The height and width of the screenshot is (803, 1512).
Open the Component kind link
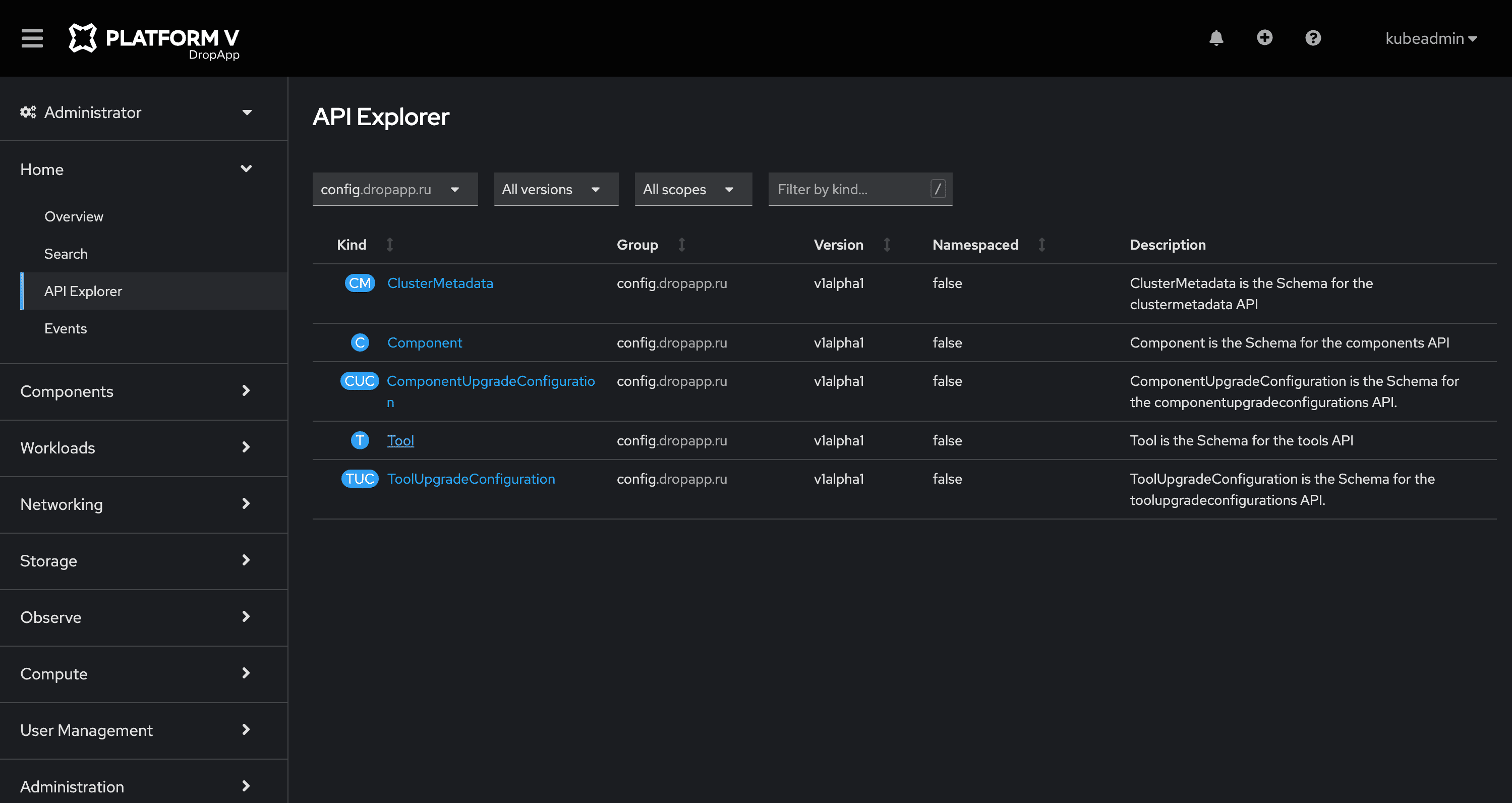(424, 342)
